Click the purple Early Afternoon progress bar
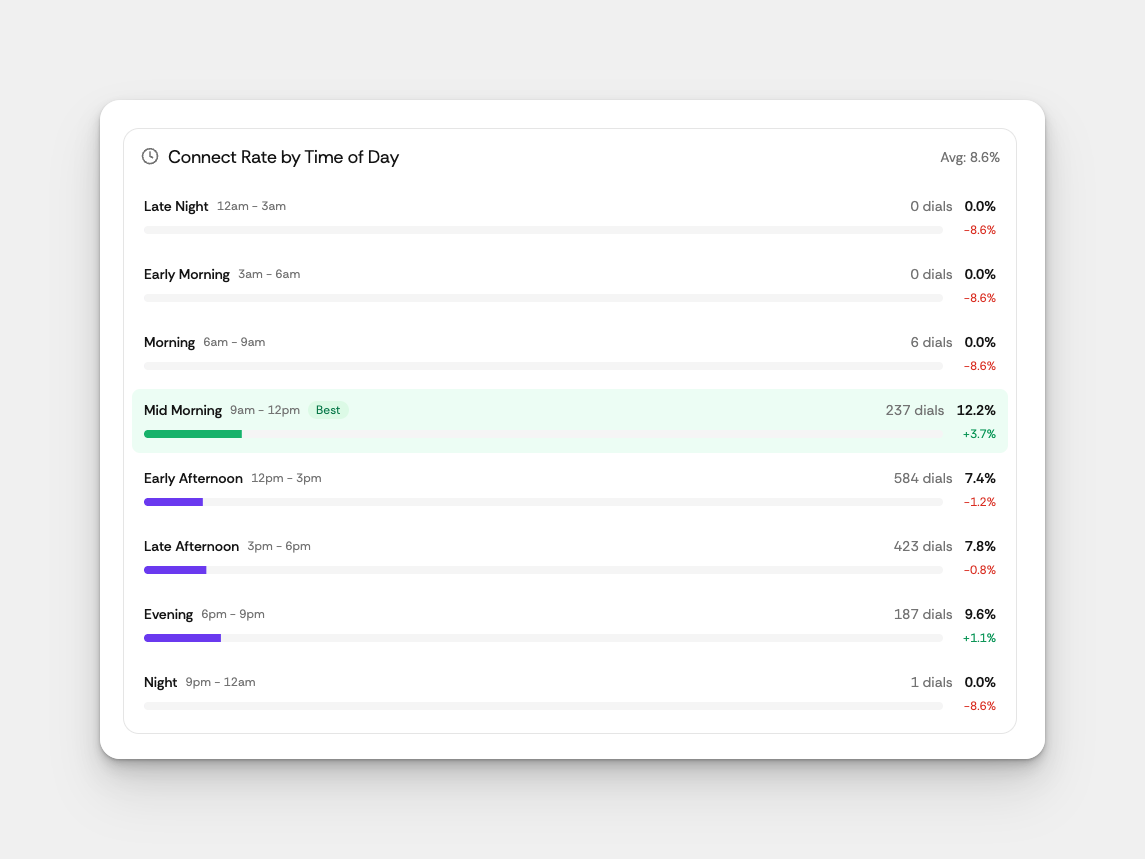Image resolution: width=1145 pixels, height=859 pixels. 174,502
